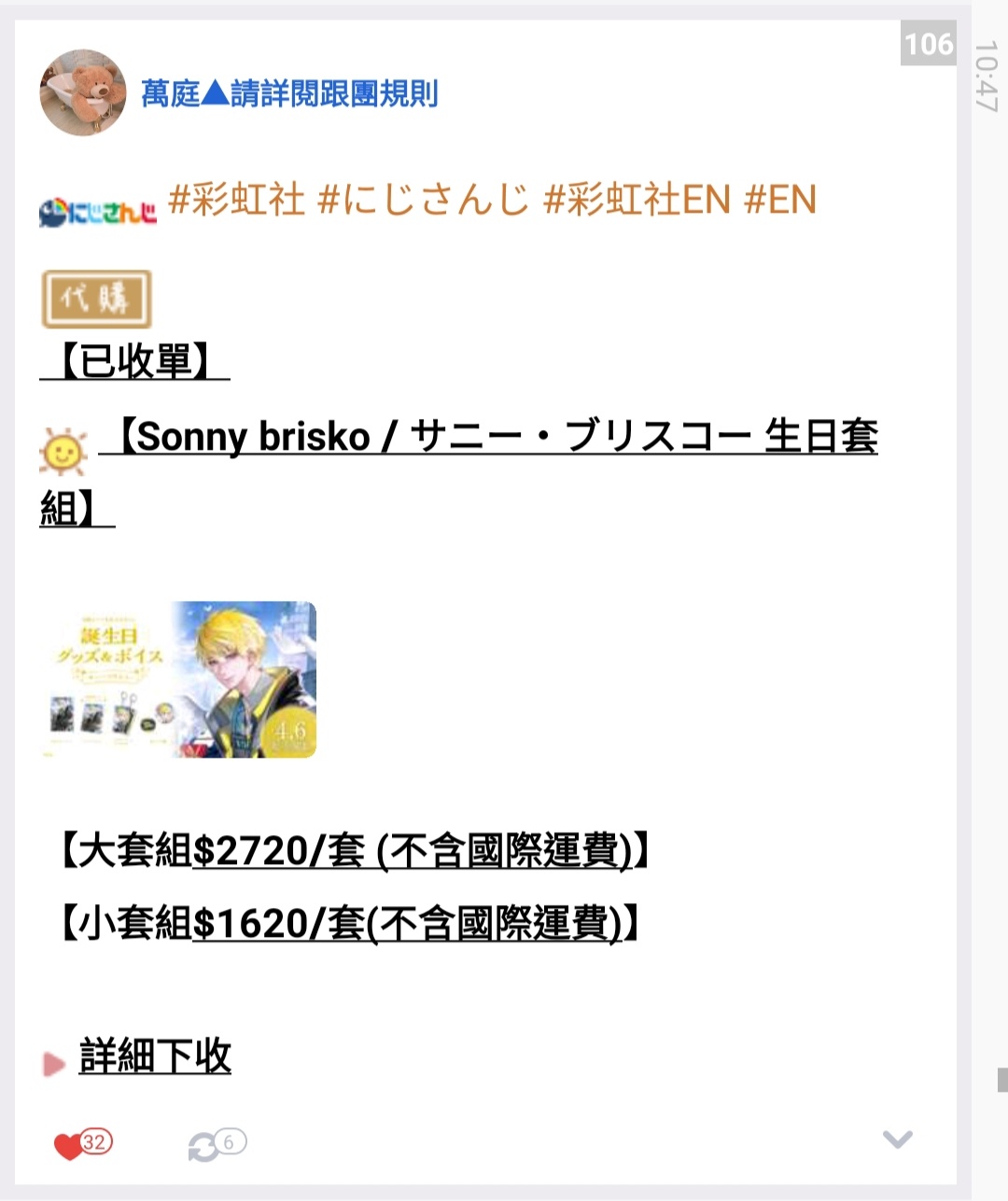1008x1201 pixels.
Task: Click the scrollbar thumb on the right edge
Action: [1002, 1080]
